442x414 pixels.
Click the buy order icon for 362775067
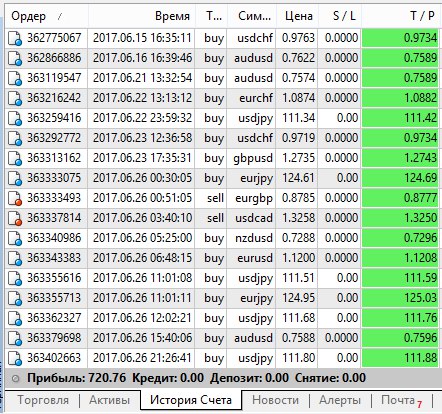[x=15, y=38]
